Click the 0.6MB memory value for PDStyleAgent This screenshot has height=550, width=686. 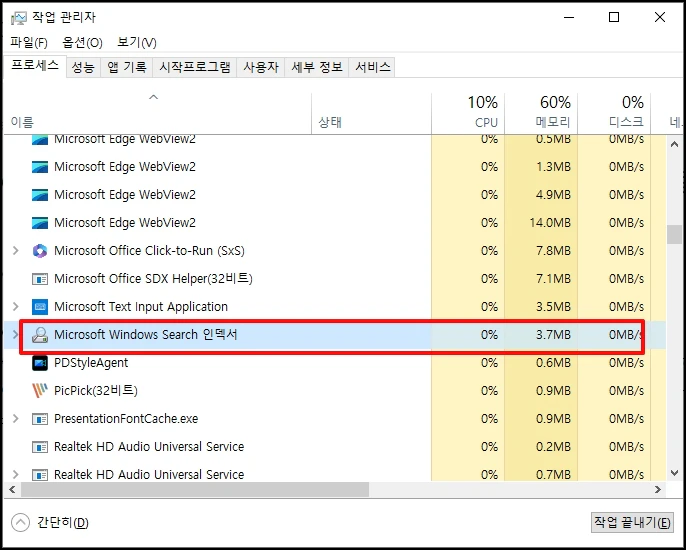click(x=553, y=363)
